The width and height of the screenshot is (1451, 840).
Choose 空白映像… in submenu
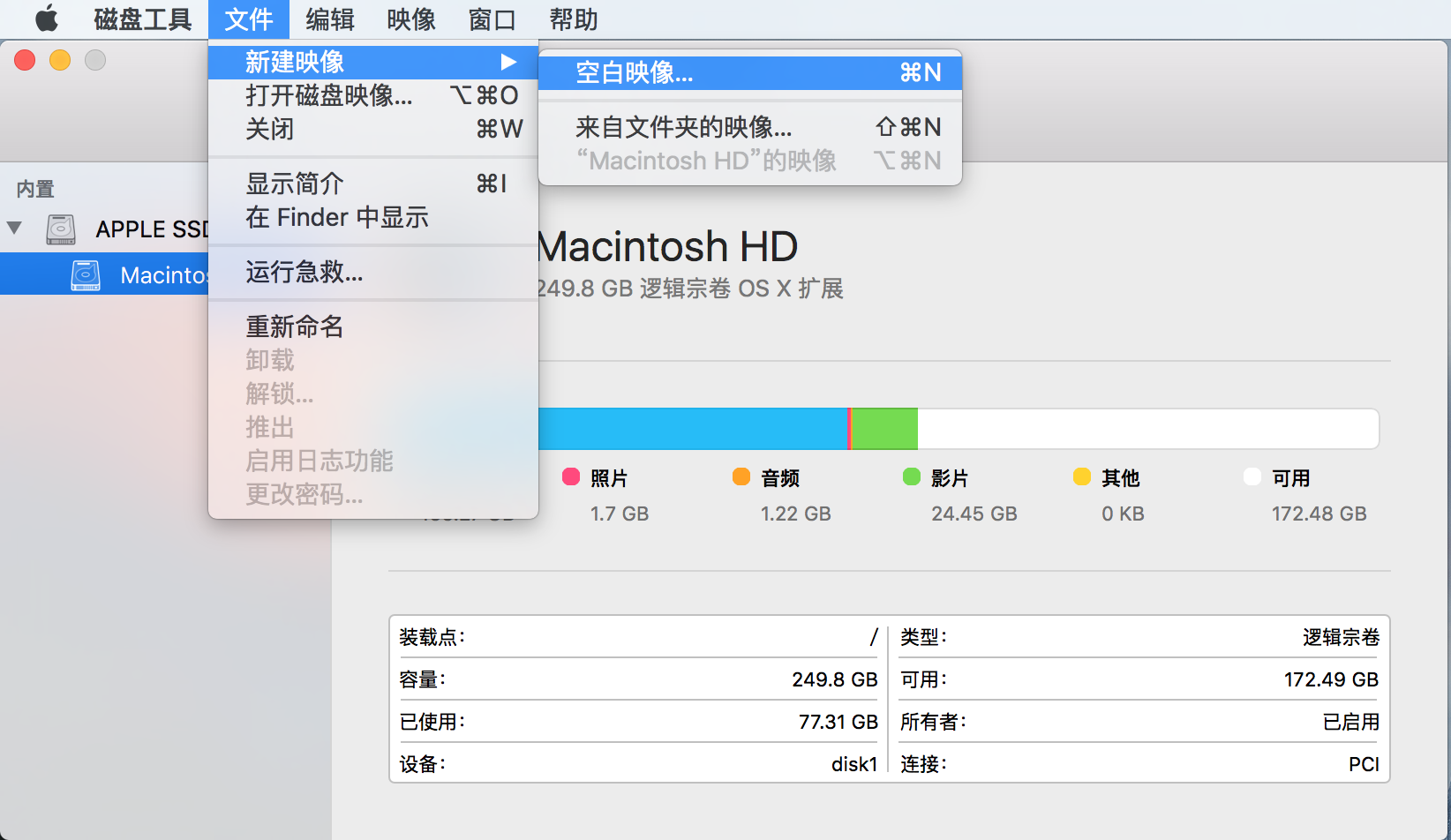tap(750, 72)
